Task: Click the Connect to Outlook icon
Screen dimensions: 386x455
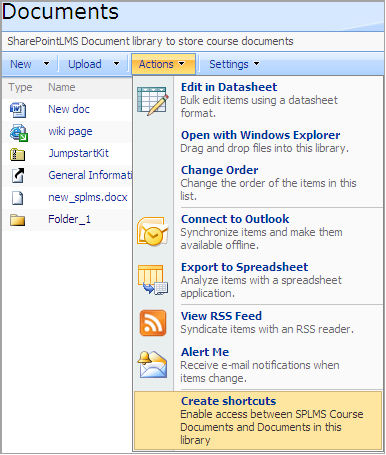Action: (x=153, y=231)
